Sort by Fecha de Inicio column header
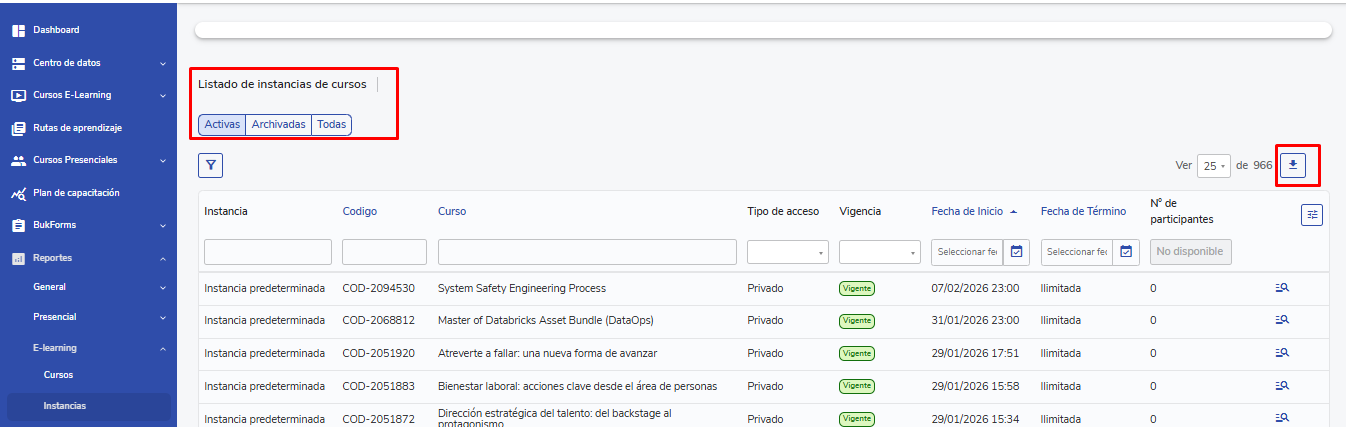The width and height of the screenshot is (1346, 427). tap(967, 211)
